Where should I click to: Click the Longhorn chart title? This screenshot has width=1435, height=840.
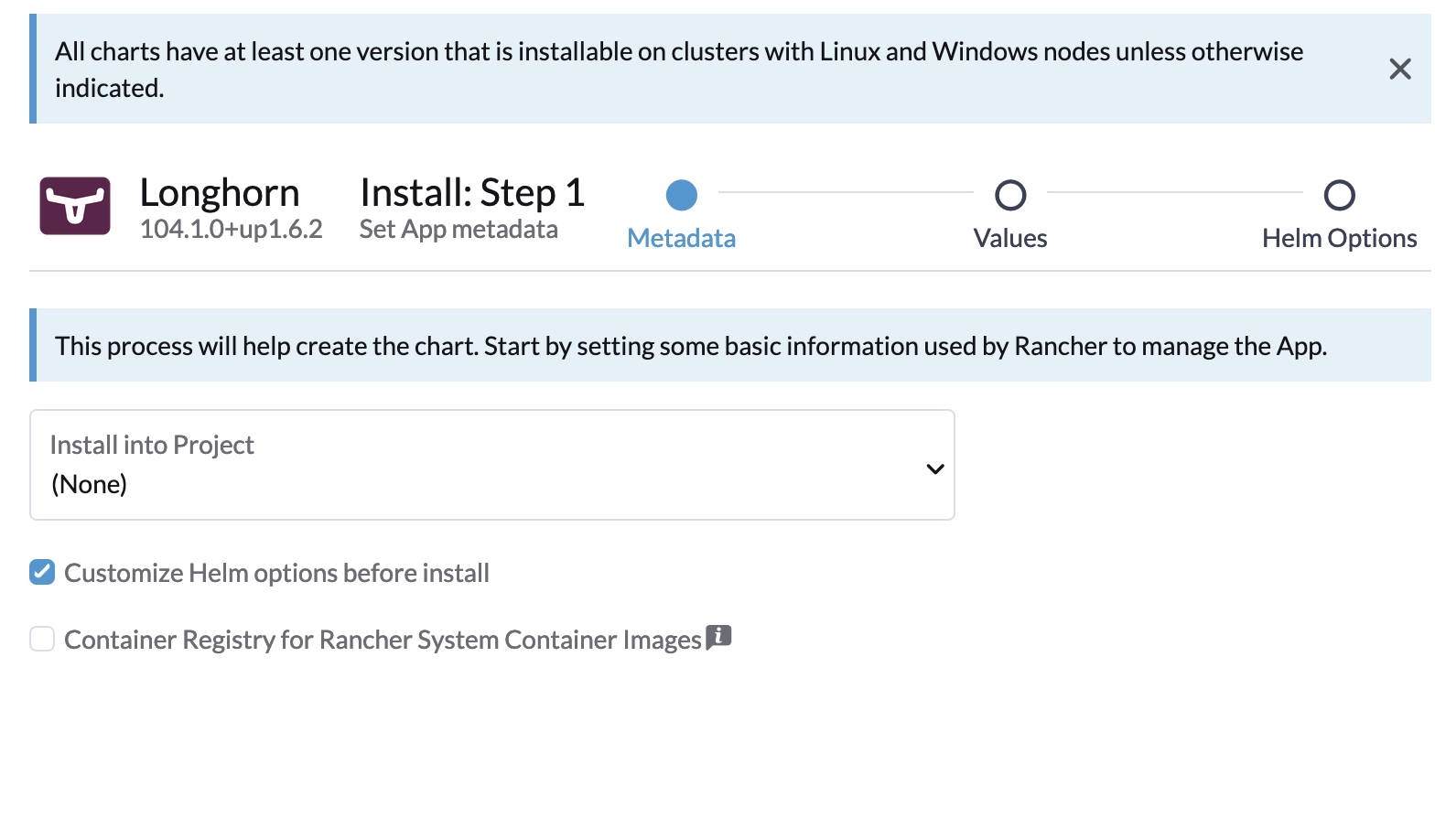(220, 193)
